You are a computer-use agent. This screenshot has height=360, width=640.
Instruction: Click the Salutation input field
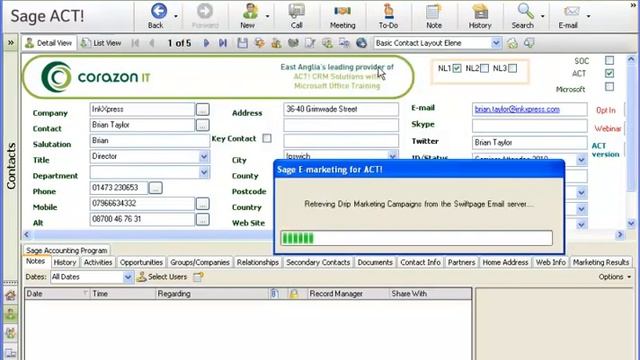click(149, 141)
